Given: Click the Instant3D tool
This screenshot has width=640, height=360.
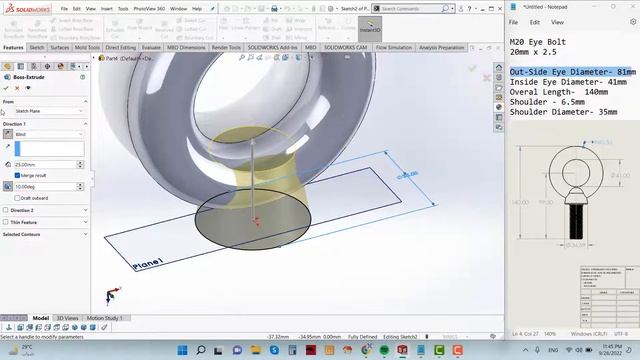Looking at the screenshot, I should click(370, 29).
